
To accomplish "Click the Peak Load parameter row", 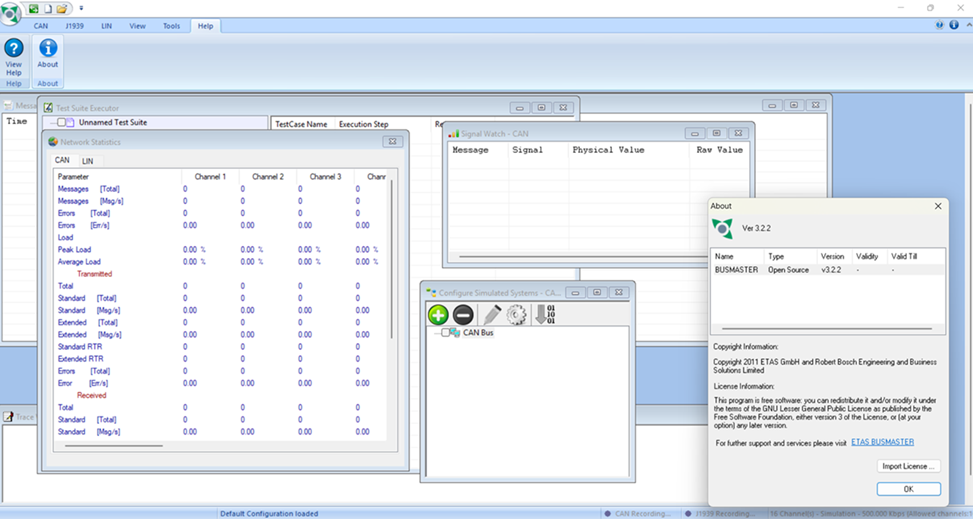I will 220,250.
